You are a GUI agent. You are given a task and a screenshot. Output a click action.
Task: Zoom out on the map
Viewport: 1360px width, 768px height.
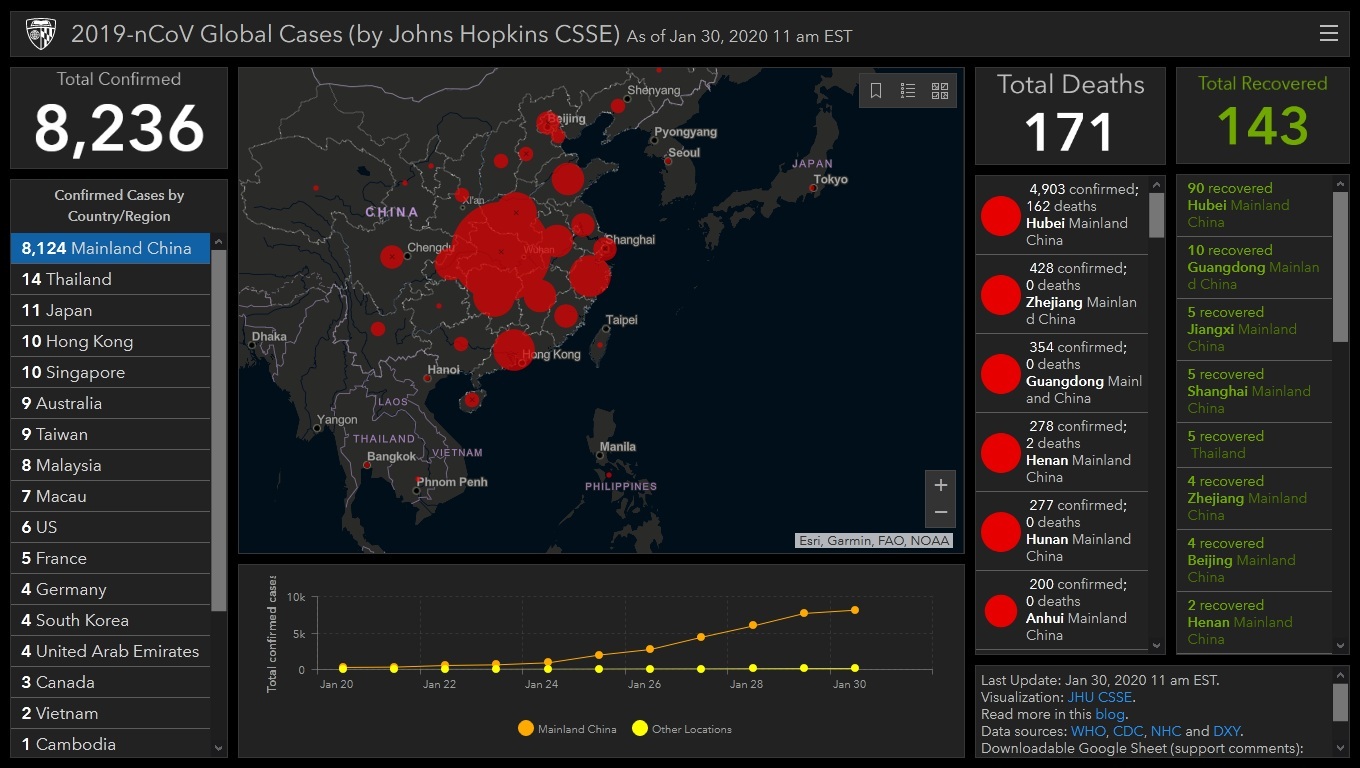(940, 513)
